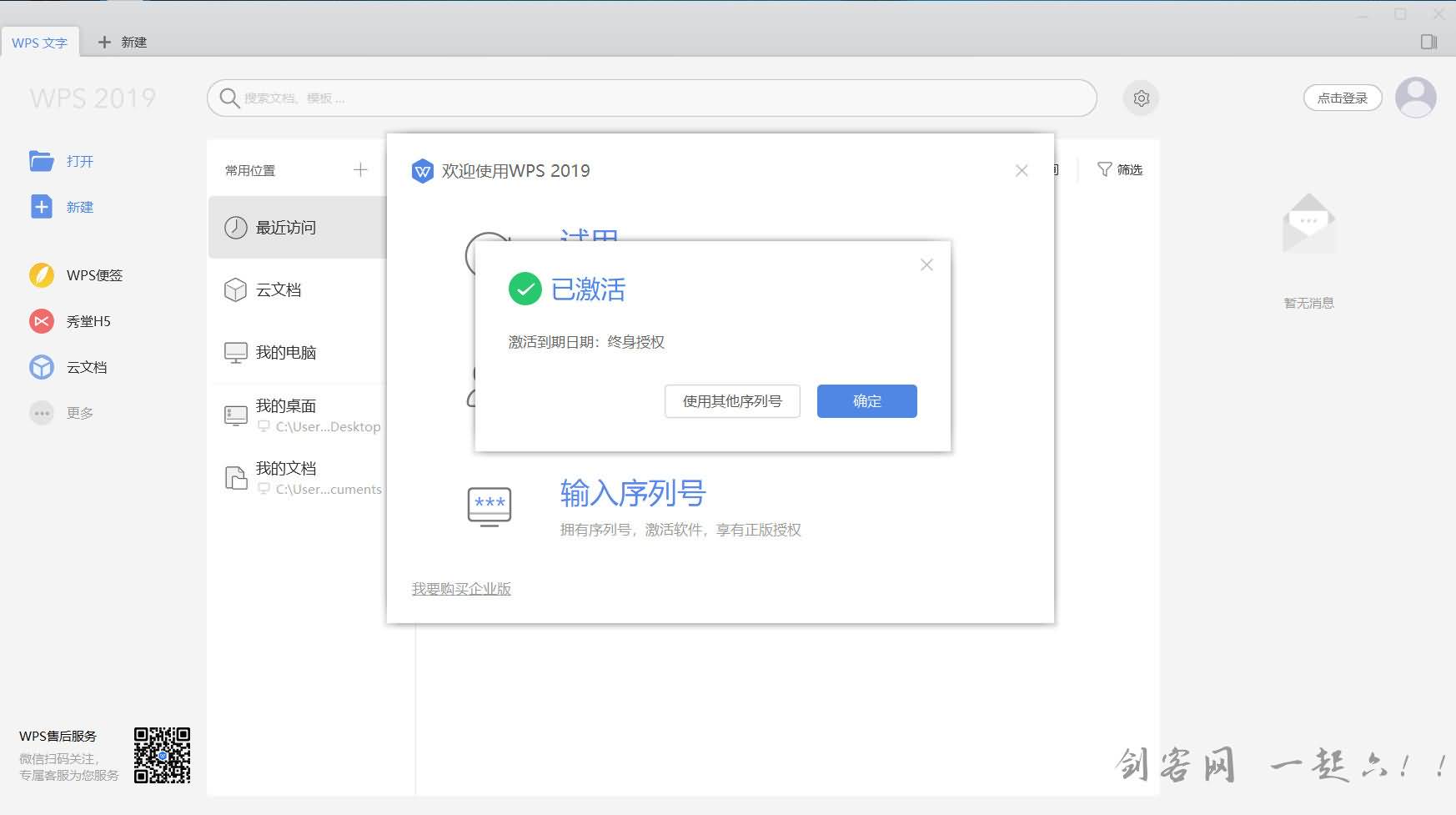
Task: Open 云文档 cube icon in left sidebar
Action: coord(42,367)
